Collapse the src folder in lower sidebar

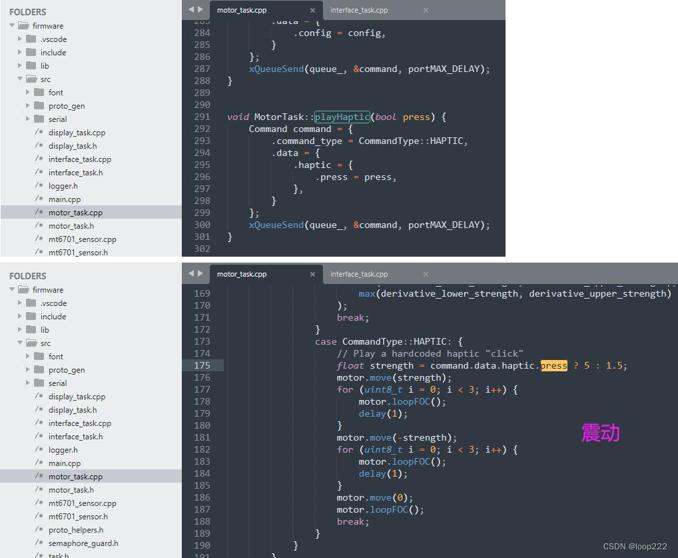[x=20, y=343]
